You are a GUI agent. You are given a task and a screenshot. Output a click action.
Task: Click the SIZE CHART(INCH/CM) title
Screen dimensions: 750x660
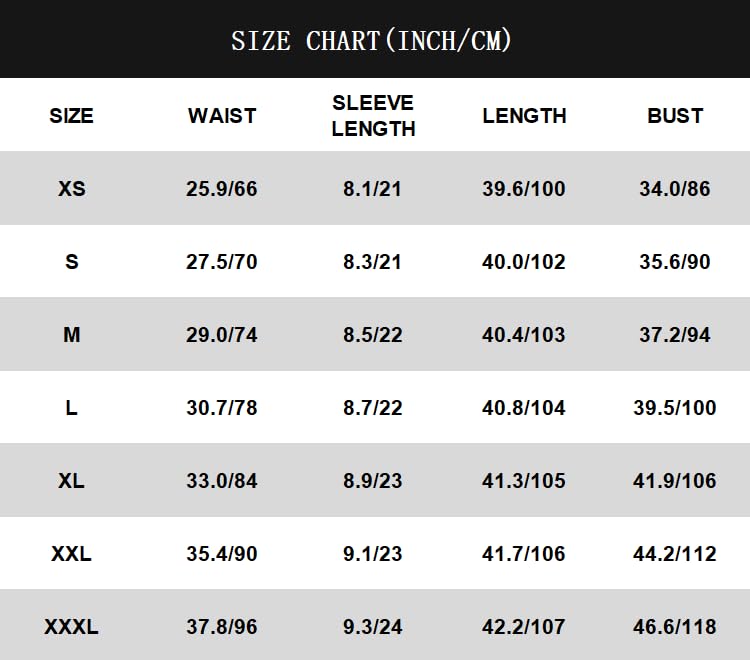click(x=372, y=41)
